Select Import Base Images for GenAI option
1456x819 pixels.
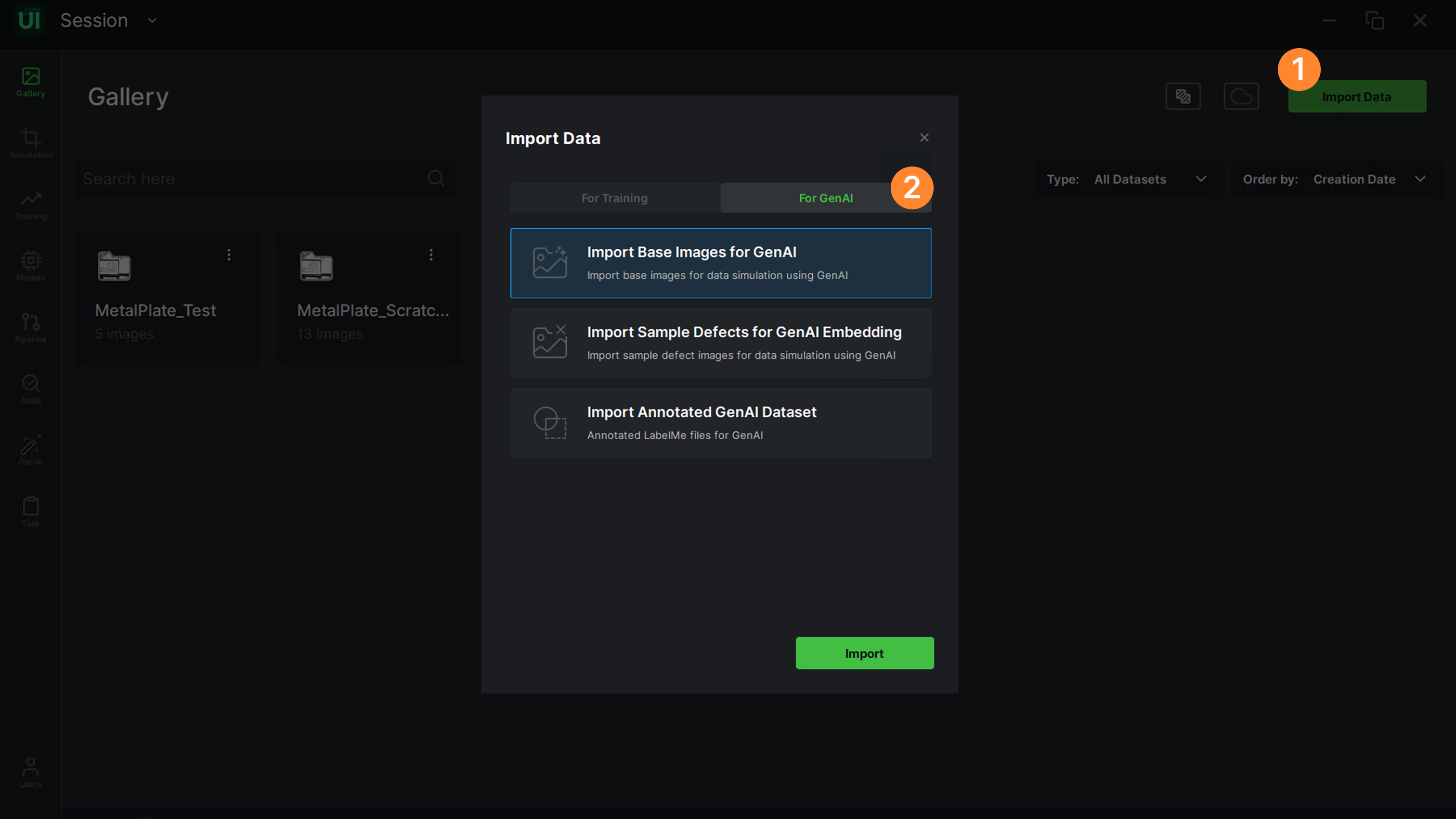point(721,263)
